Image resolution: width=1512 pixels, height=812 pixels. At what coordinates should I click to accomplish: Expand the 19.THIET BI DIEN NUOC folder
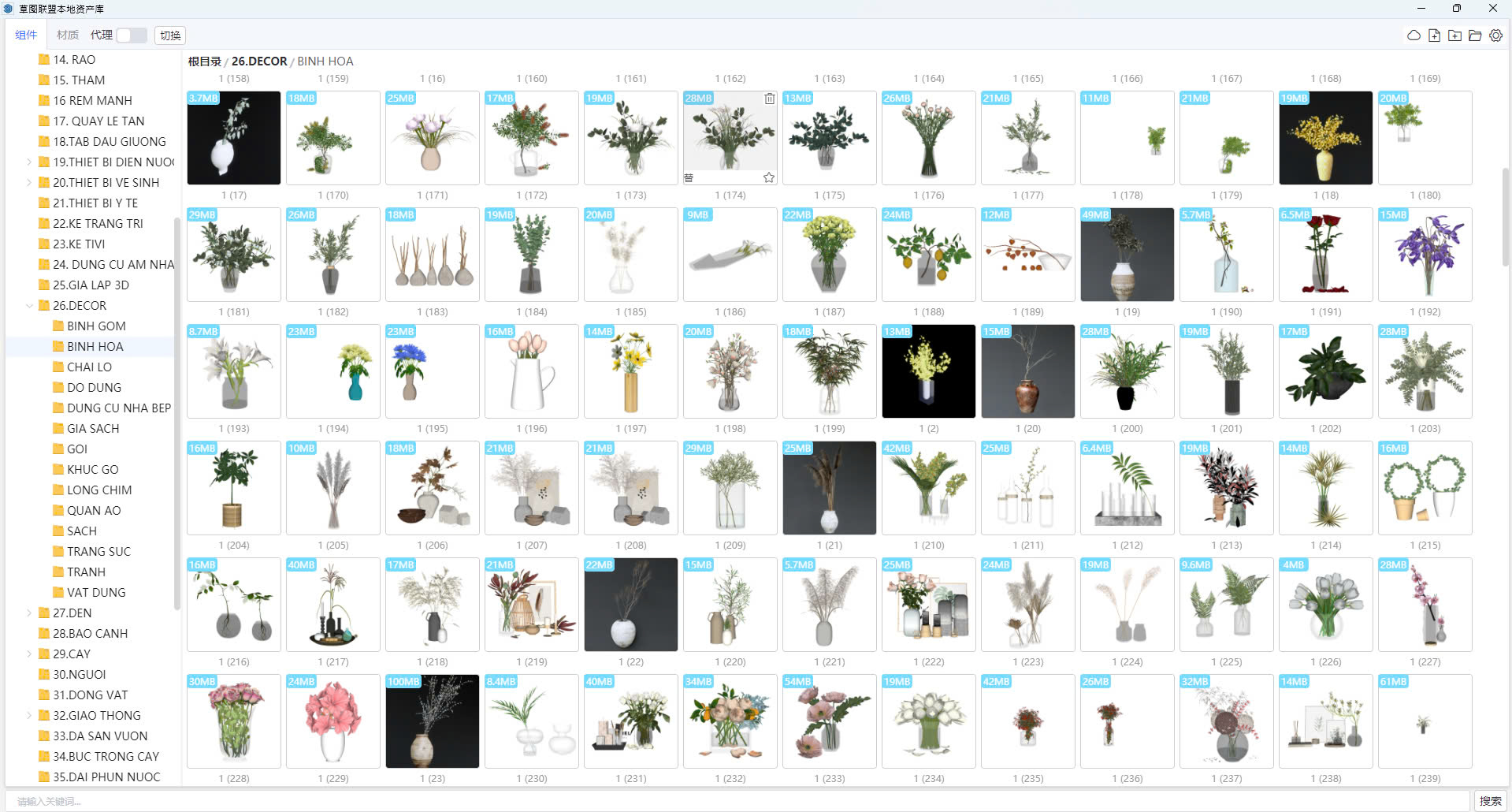(29, 162)
